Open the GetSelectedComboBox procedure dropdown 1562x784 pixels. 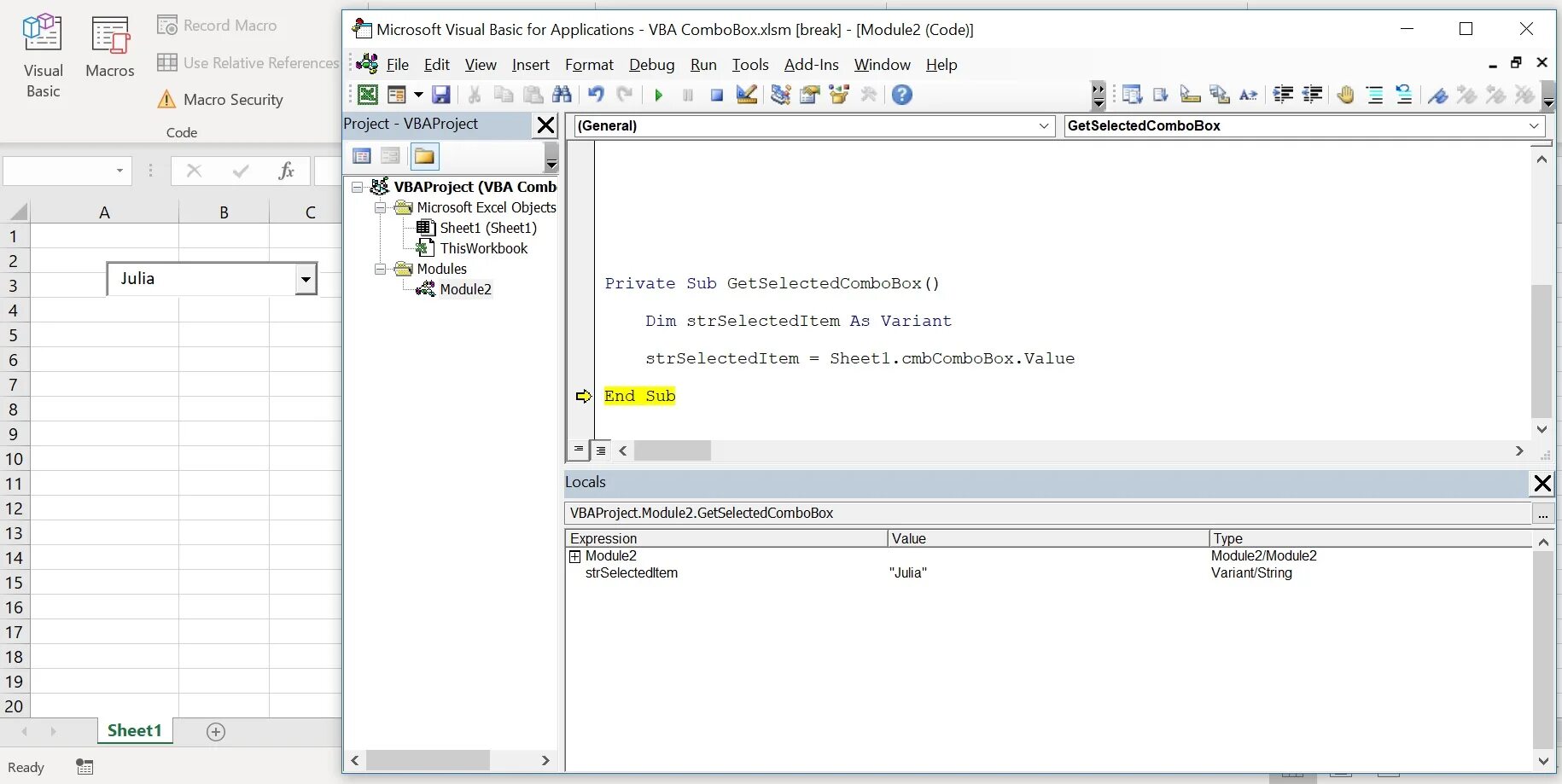[1534, 126]
